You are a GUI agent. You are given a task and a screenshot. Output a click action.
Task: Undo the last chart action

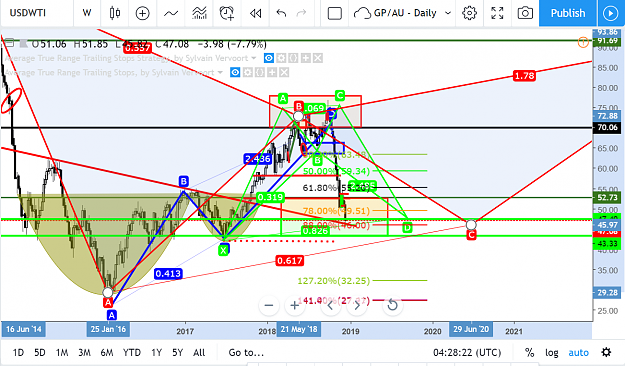point(281,13)
